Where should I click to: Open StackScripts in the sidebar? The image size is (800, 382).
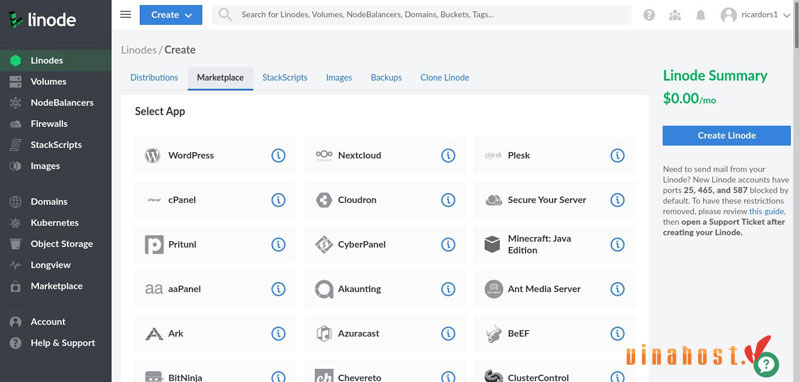click(x=56, y=145)
